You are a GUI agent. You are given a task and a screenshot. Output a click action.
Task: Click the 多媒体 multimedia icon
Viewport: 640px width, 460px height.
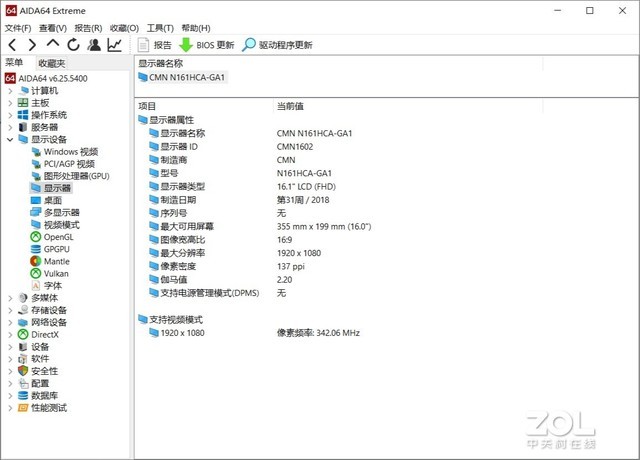[x=23, y=298]
